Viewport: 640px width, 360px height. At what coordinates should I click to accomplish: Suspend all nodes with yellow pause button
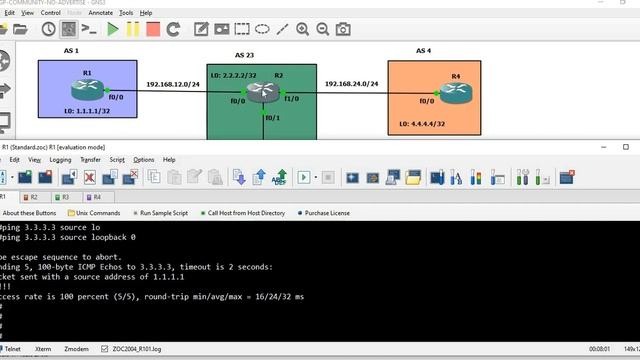[133, 29]
